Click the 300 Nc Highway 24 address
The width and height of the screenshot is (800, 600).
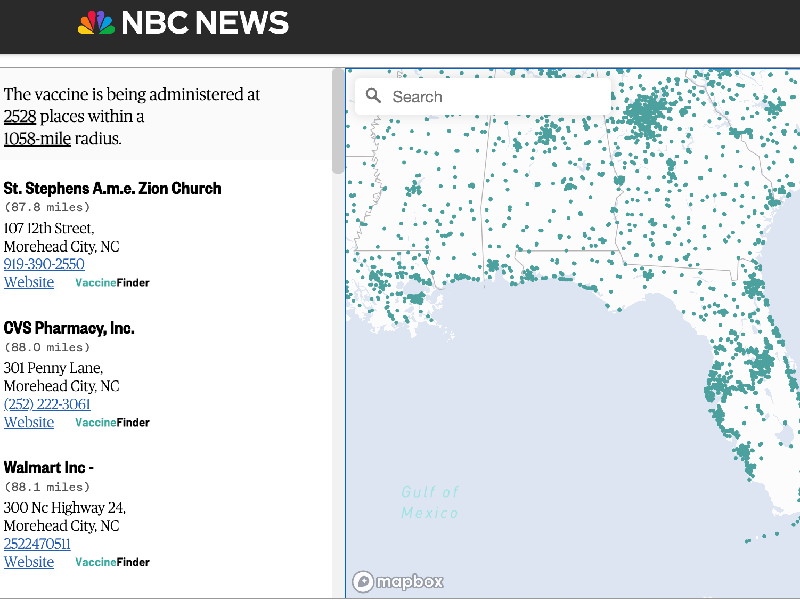(64, 508)
